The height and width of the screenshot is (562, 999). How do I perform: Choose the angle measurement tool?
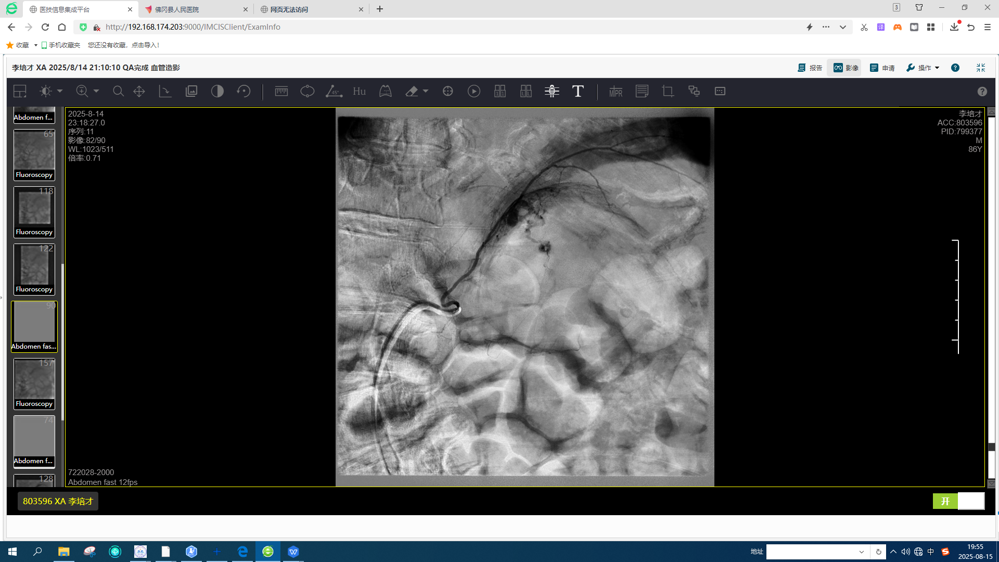(x=333, y=91)
